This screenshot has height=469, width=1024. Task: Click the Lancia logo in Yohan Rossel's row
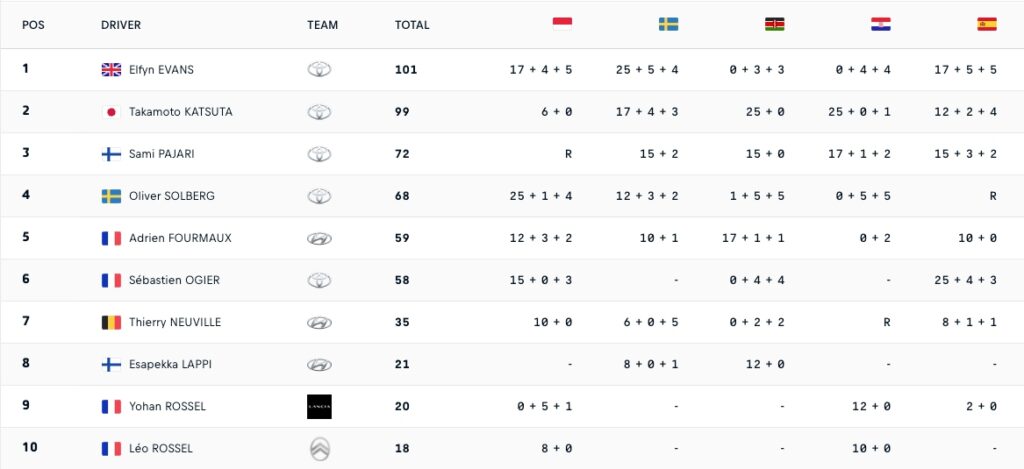click(x=319, y=406)
